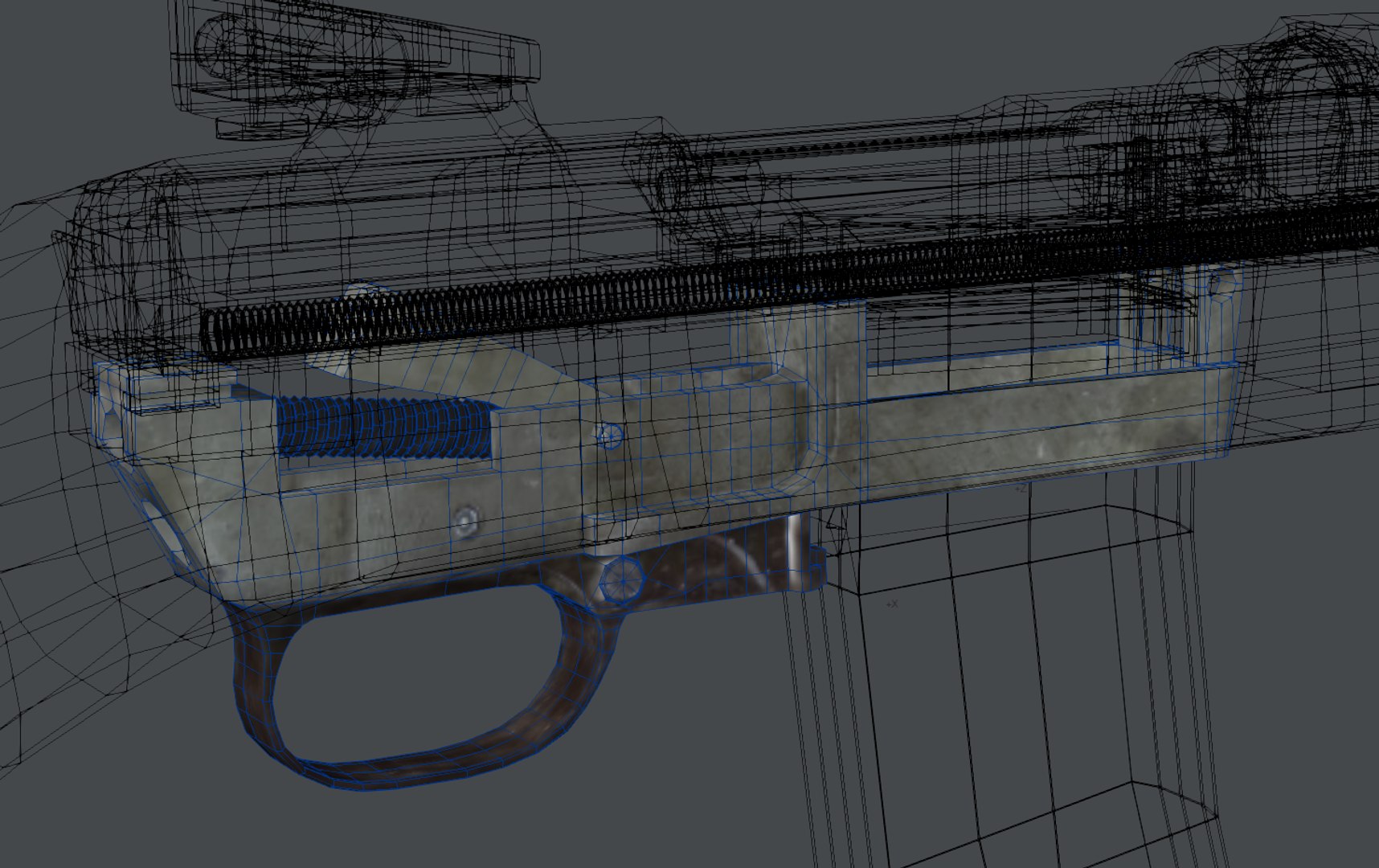Image resolution: width=1379 pixels, height=868 pixels.
Task: Select the hexagonal bolt on trigger guard
Action: [624, 579]
